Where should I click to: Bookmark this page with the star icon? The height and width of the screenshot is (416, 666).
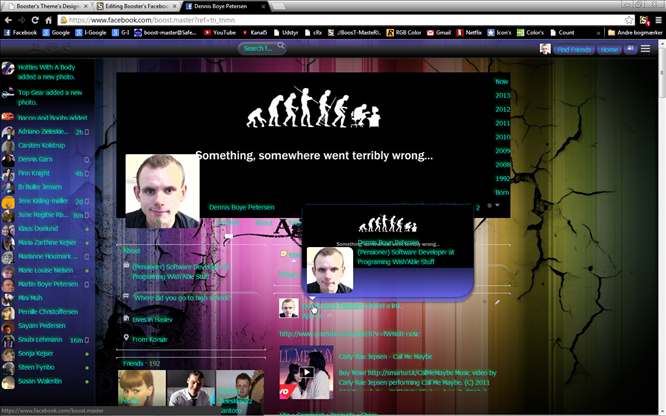[629, 20]
